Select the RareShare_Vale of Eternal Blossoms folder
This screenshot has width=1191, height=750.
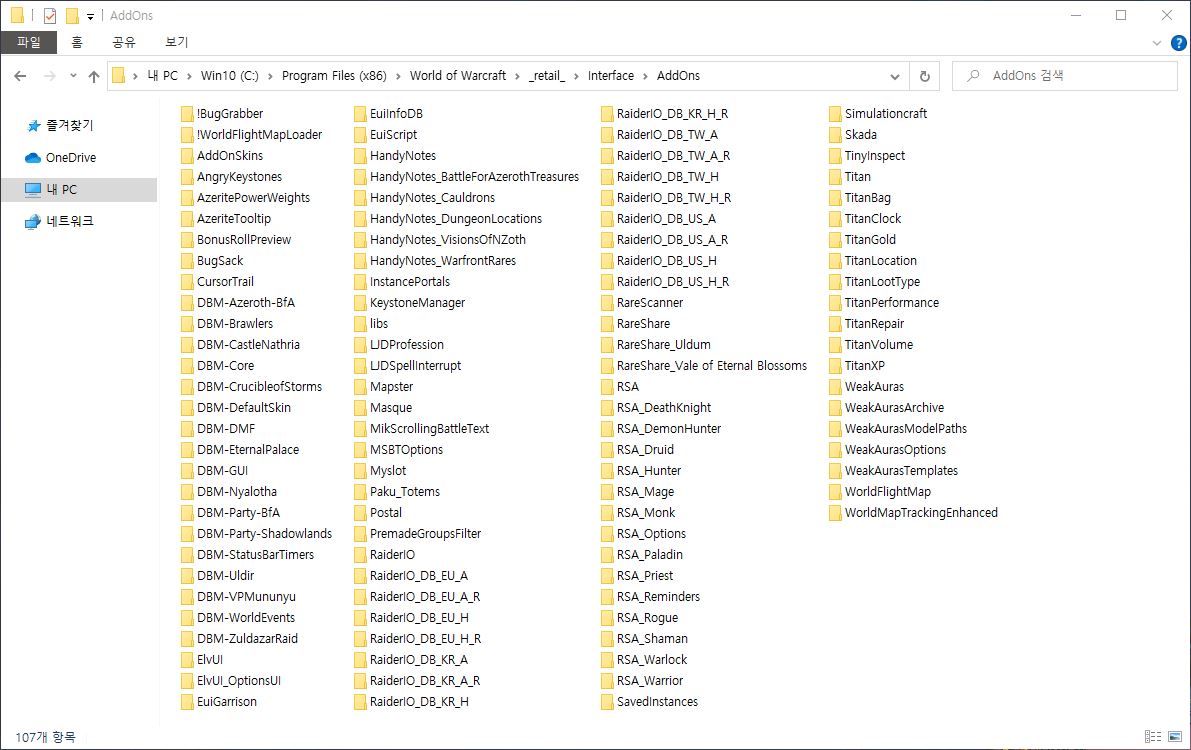point(712,366)
